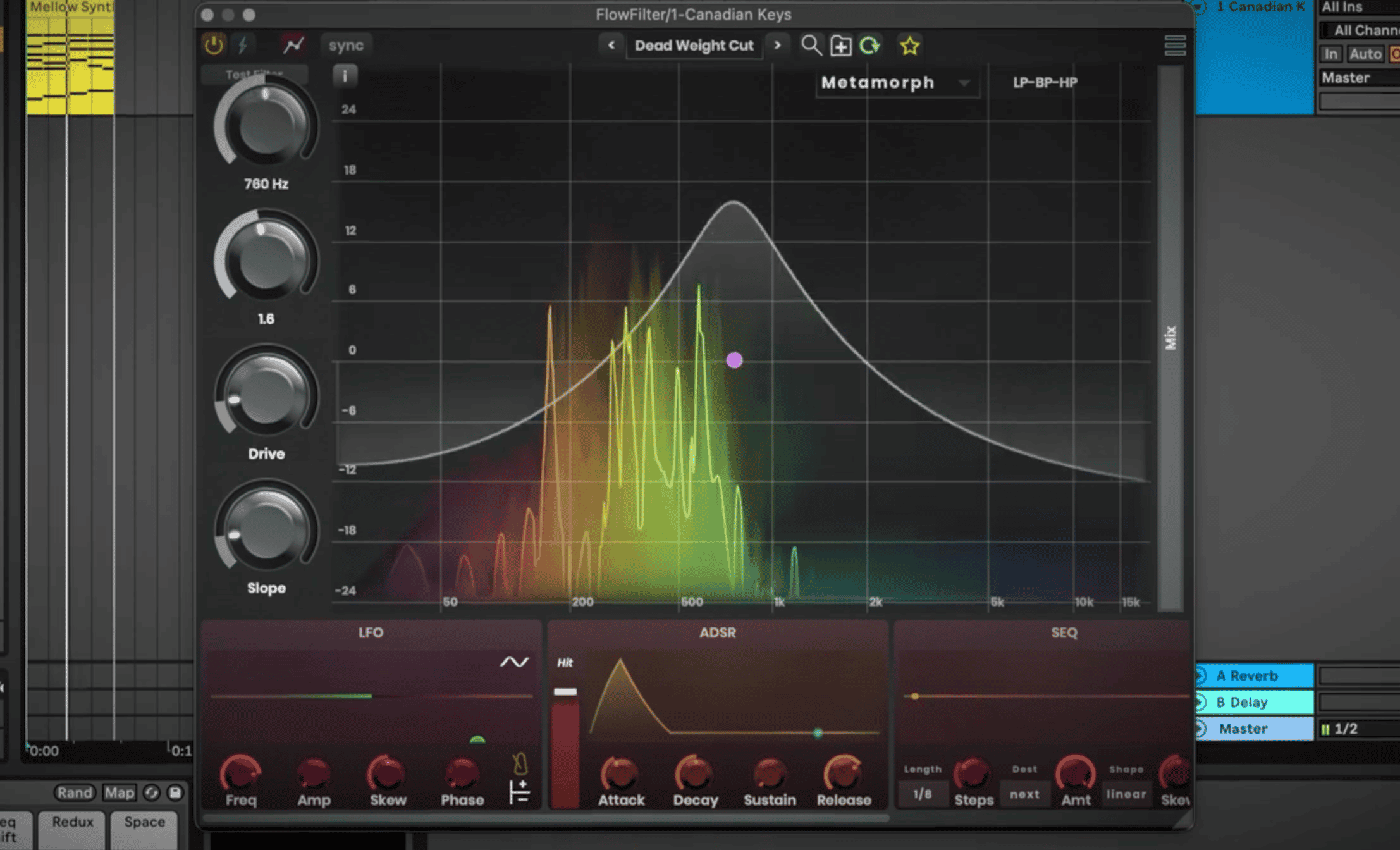
Task: Open preset search magnifier
Action: tap(811, 46)
